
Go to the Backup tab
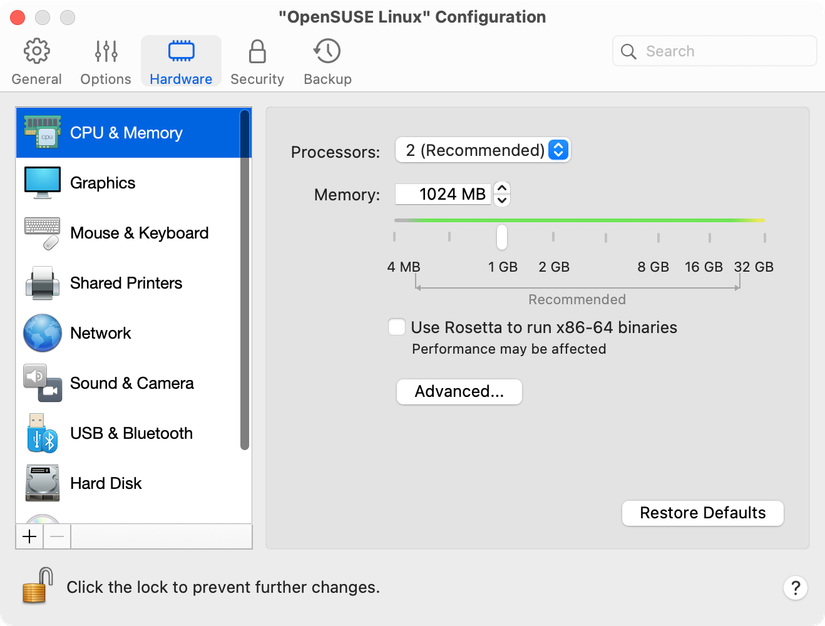point(327,62)
